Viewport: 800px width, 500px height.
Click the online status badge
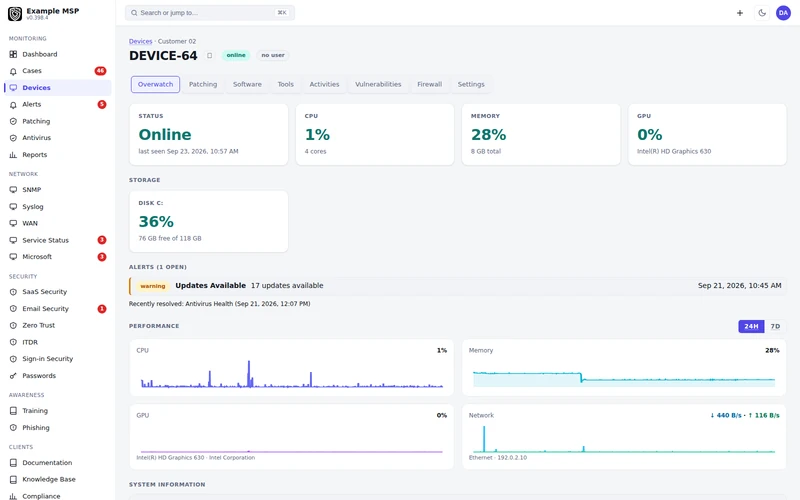[236, 55]
